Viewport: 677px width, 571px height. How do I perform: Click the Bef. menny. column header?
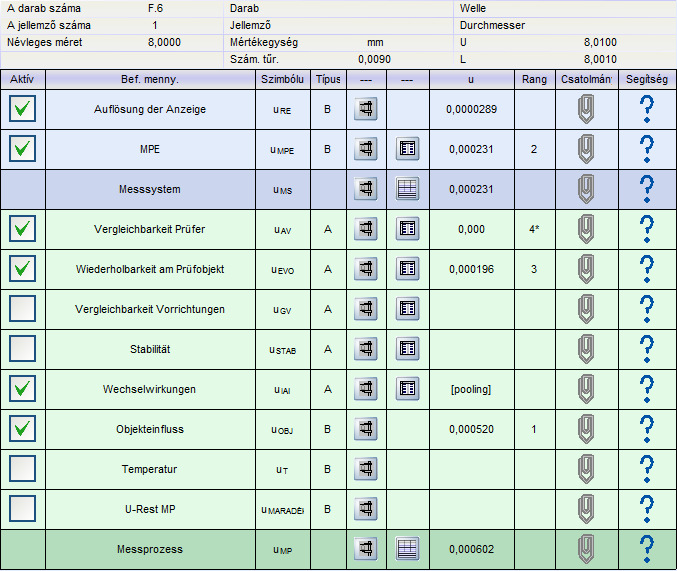click(x=150, y=79)
